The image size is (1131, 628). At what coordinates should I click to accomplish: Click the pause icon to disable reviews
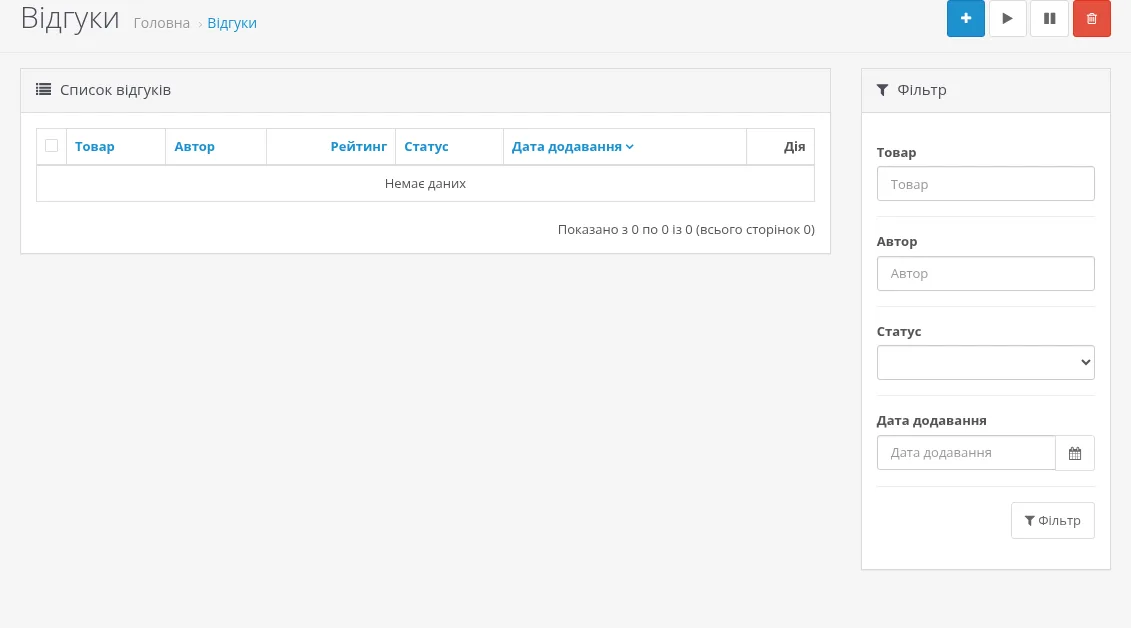tap(1049, 19)
